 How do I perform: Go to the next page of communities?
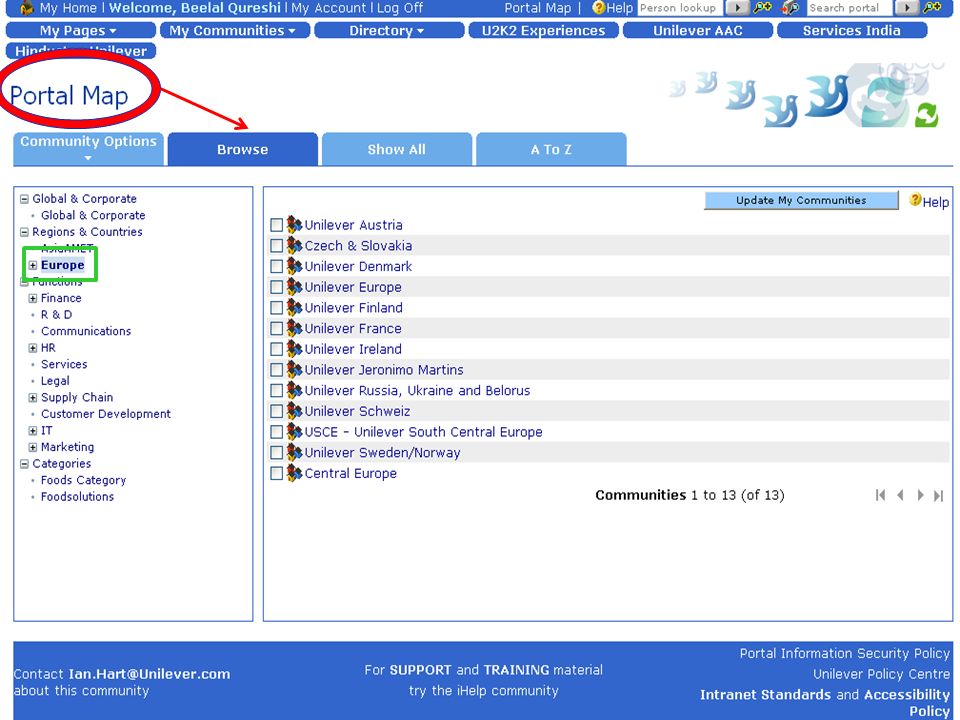click(920, 495)
